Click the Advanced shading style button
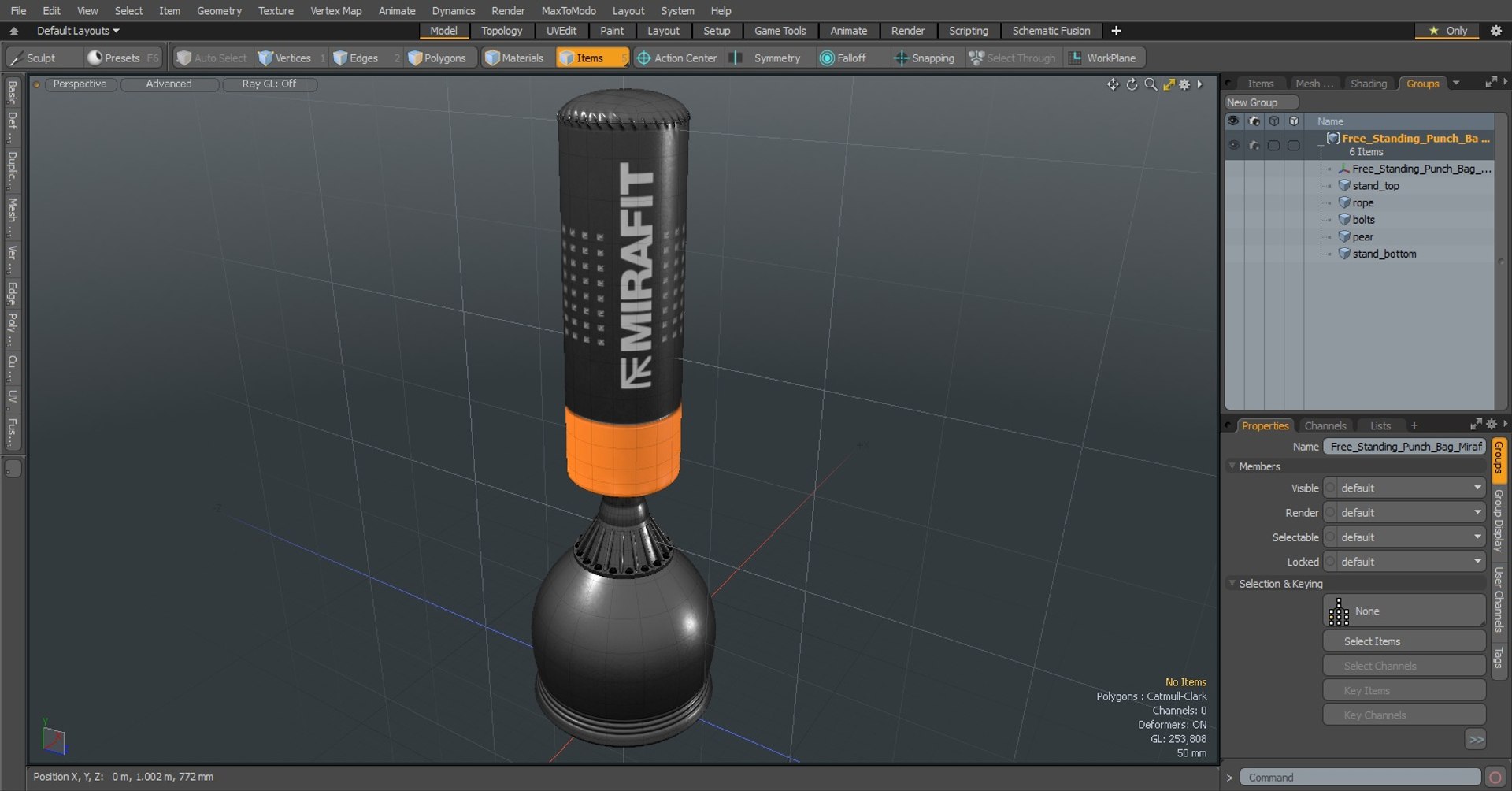This screenshot has width=1512, height=791. coord(169,84)
